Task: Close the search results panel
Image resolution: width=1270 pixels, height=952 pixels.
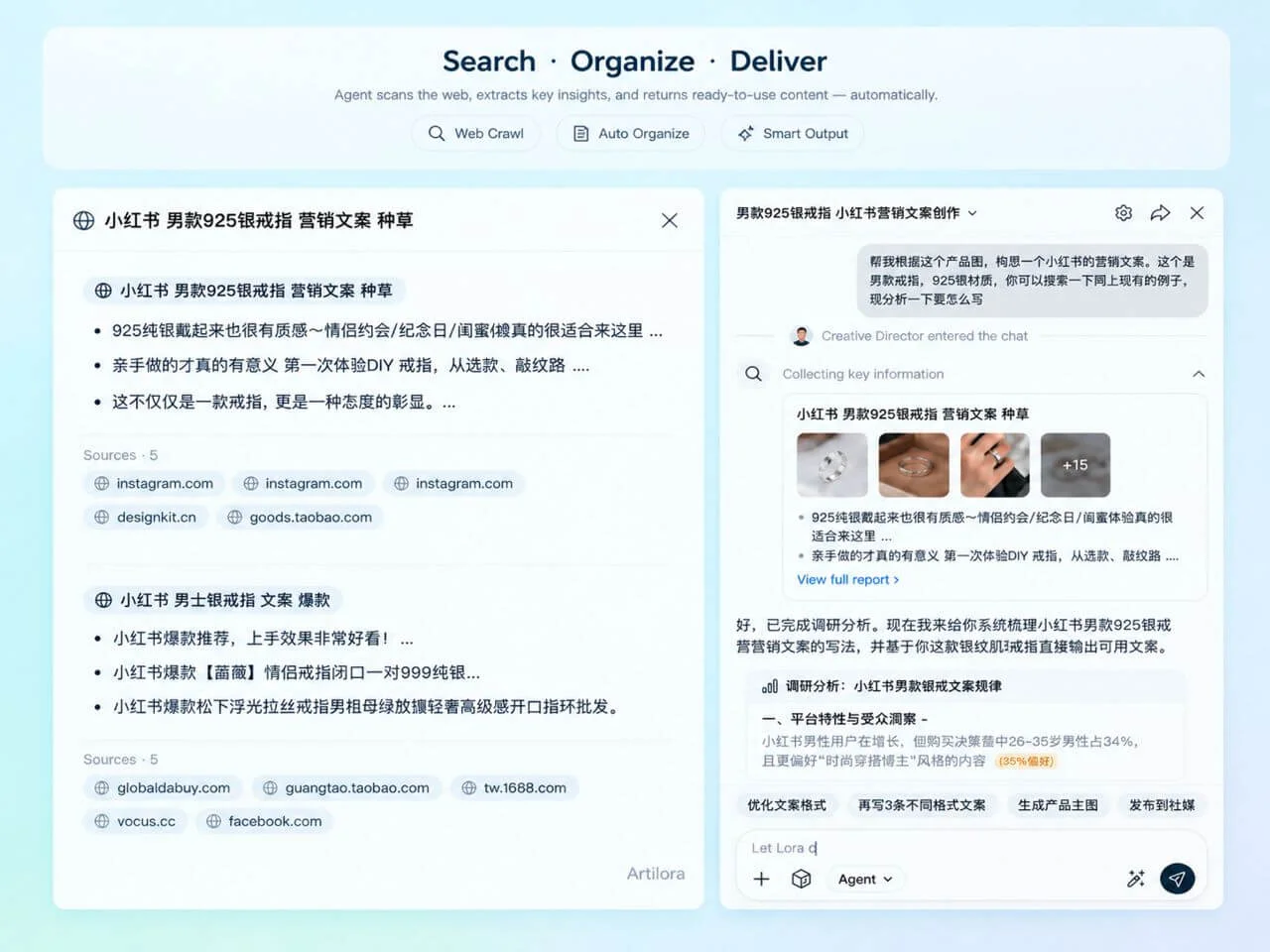Action: [x=670, y=220]
